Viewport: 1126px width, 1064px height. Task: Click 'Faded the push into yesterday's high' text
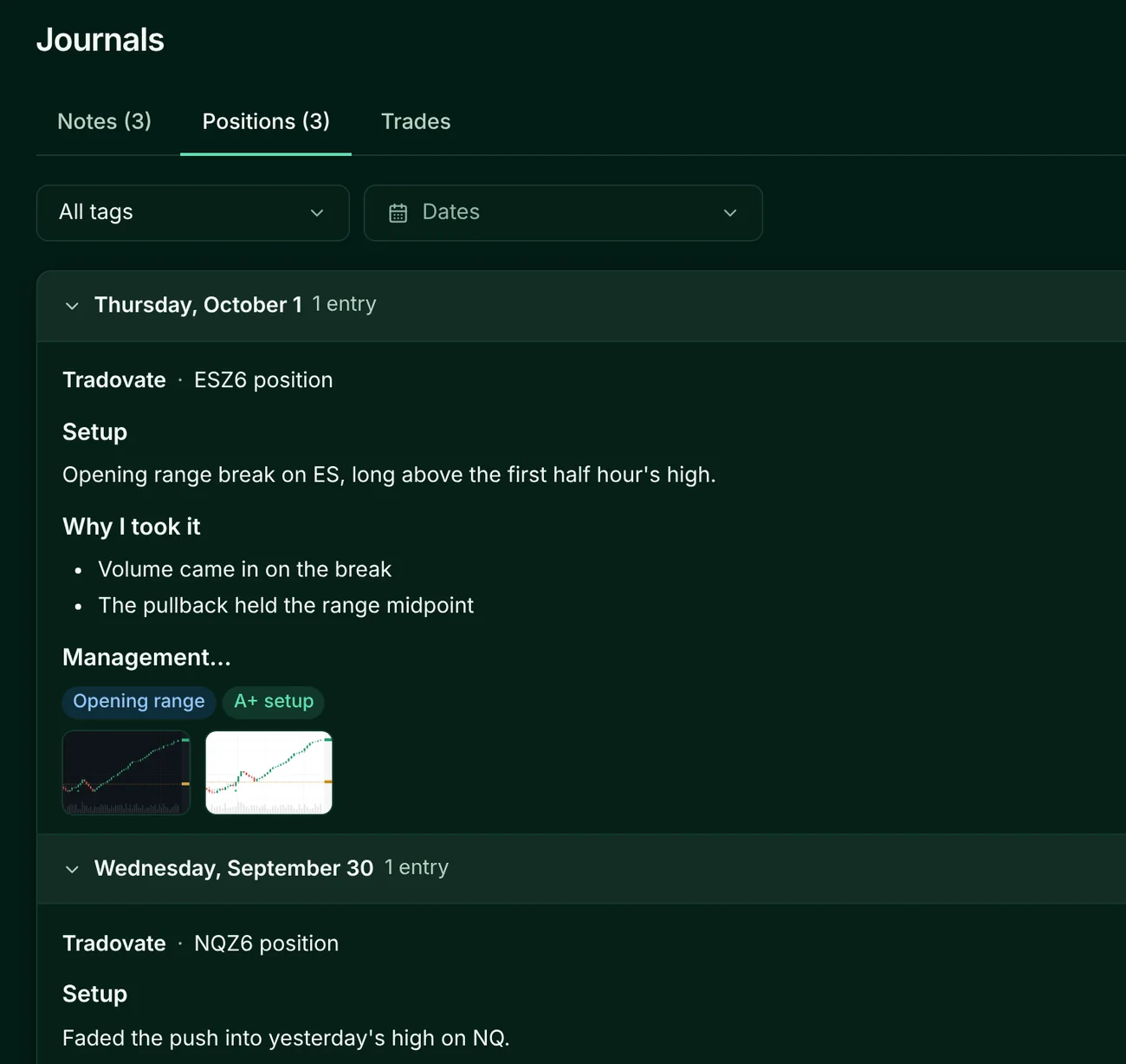285,1038
